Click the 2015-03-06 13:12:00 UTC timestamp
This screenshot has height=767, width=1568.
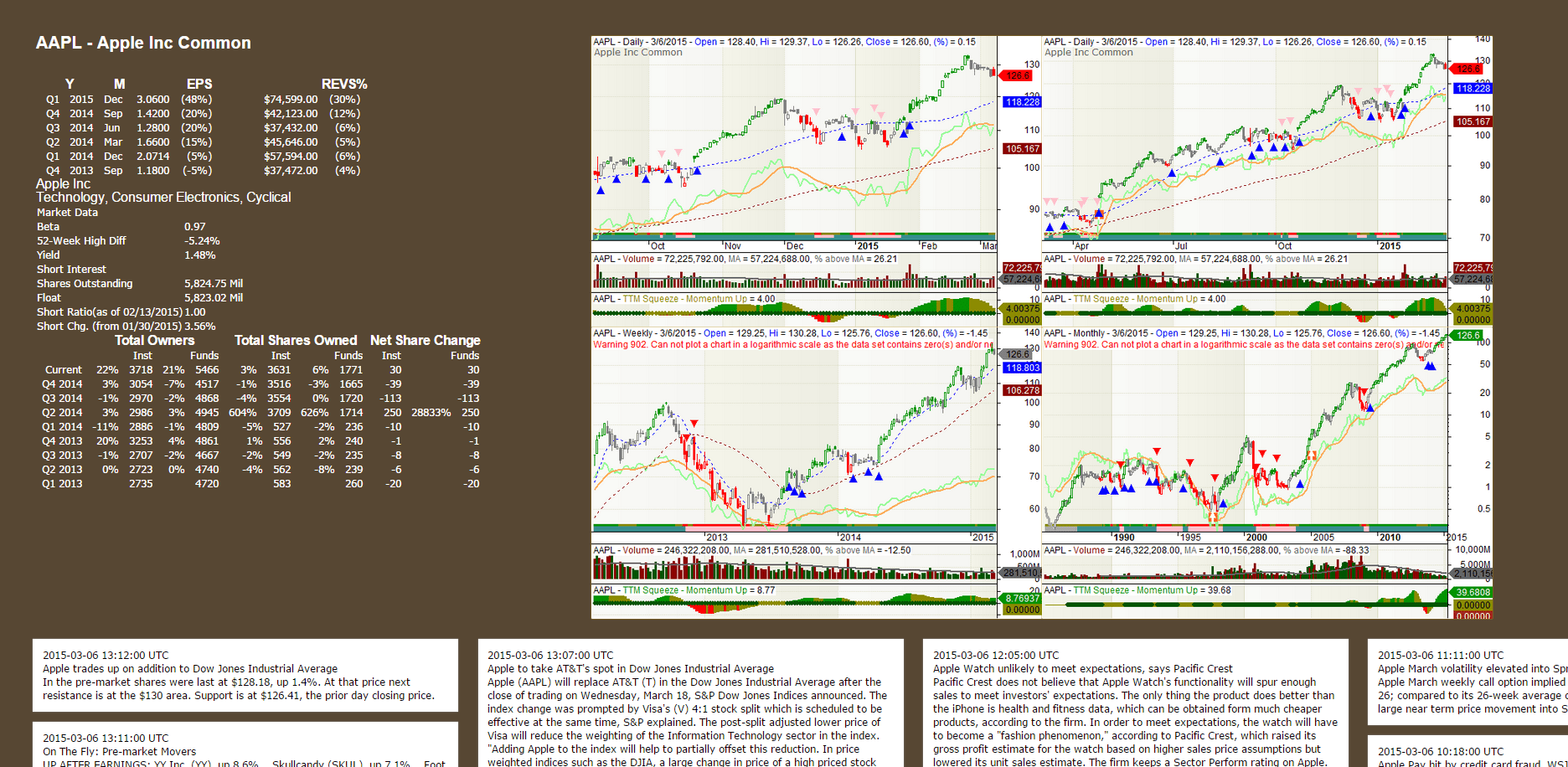click(x=106, y=656)
